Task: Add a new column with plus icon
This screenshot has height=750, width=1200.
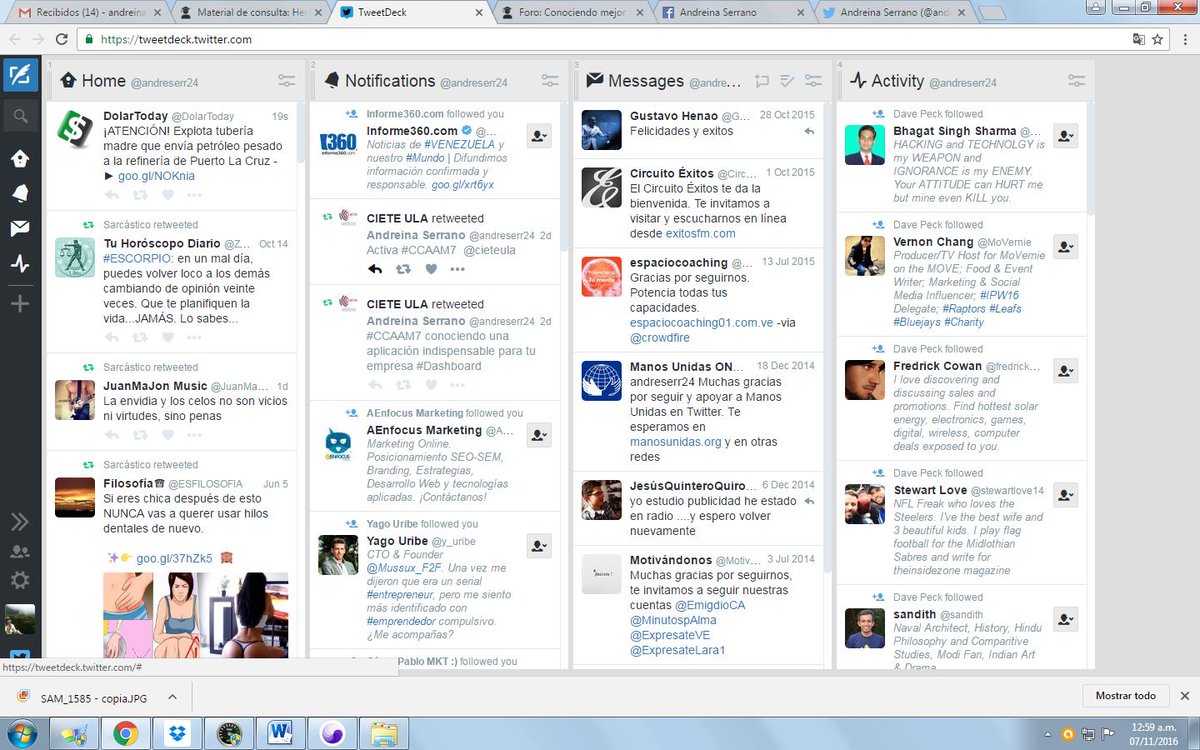Action: (x=20, y=303)
